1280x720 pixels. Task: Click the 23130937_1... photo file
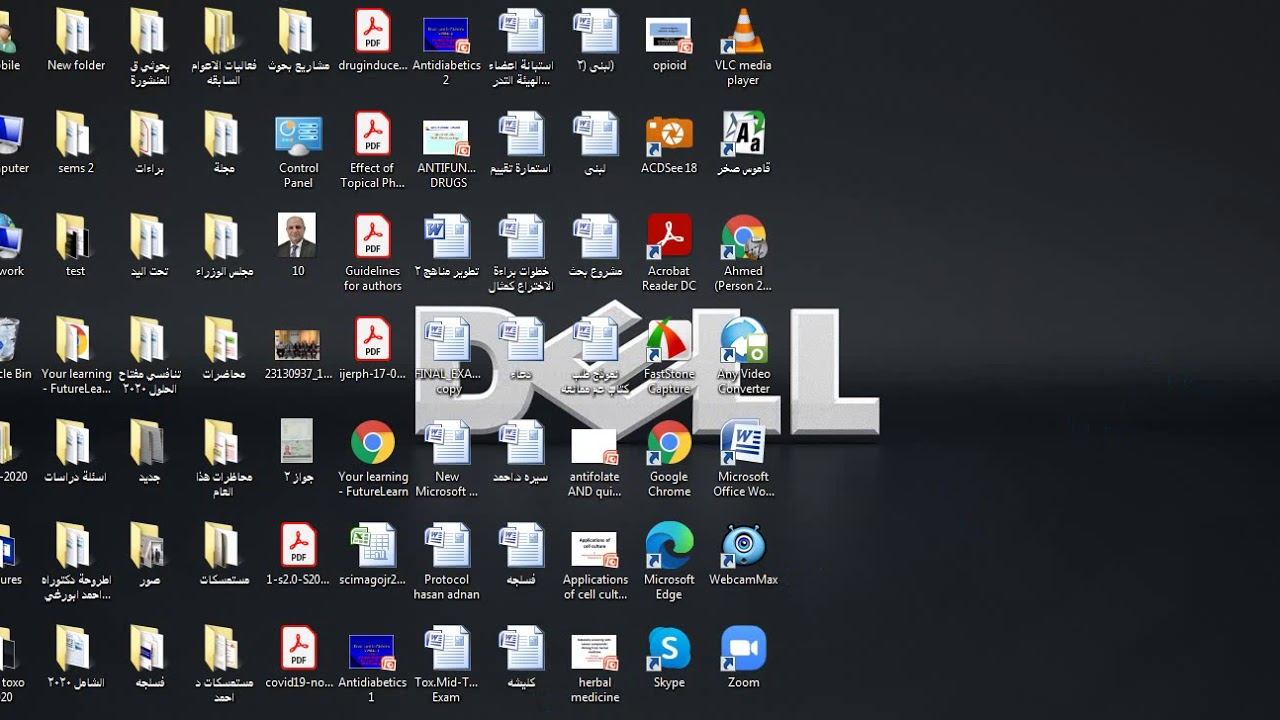click(x=298, y=356)
